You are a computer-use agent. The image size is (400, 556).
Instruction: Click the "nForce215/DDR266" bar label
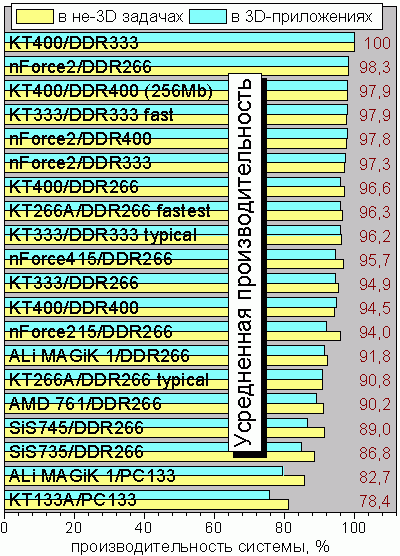[x=90, y=332]
